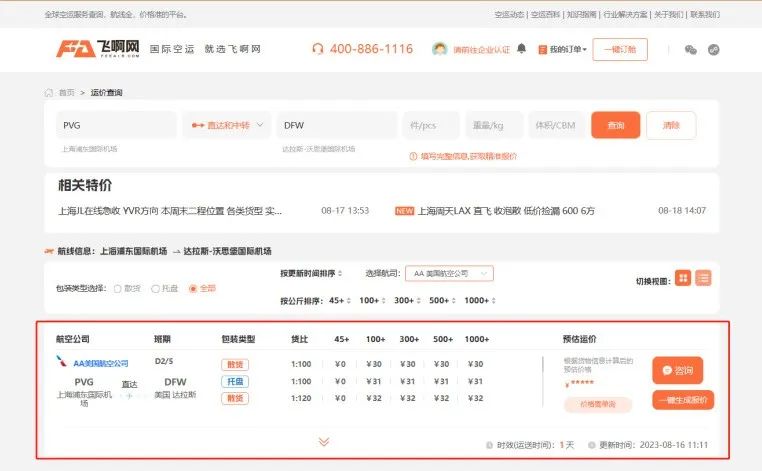Click the headset phone icon
This screenshot has height=471, width=762.
click(x=318, y=49)
